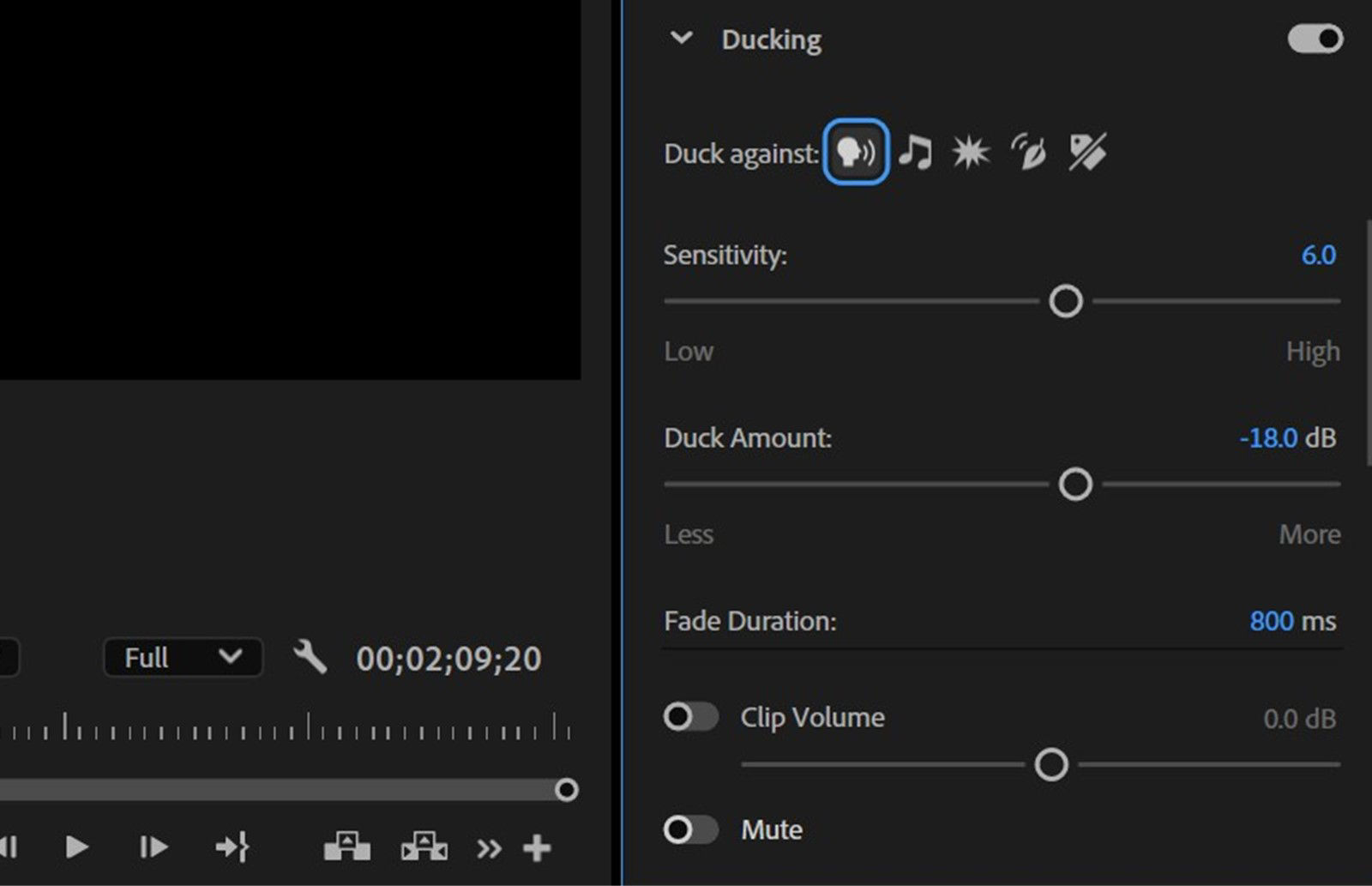Click the Sensitivity slider handle
This screenshot has width=1372, height=886.
(1065, 301)
